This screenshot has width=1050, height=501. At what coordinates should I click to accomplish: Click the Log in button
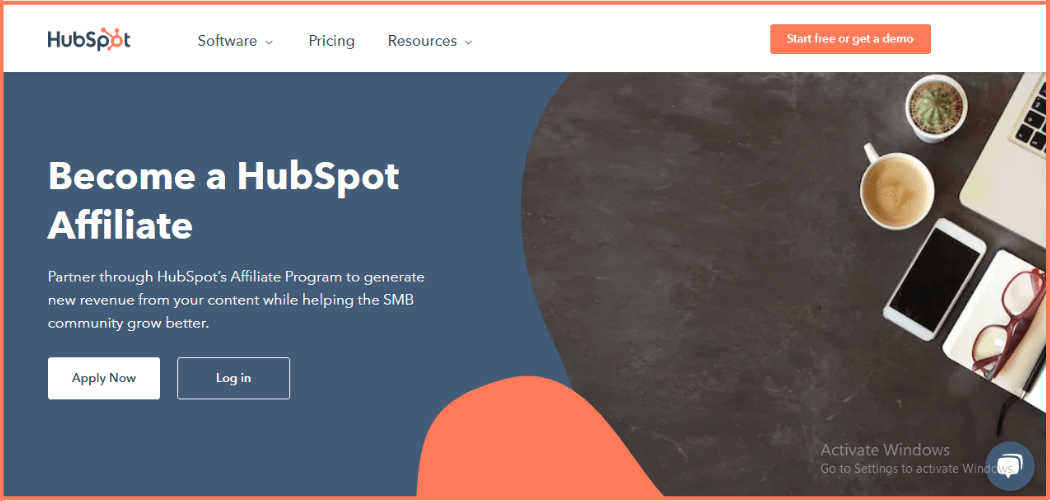[x=233, y=378]
